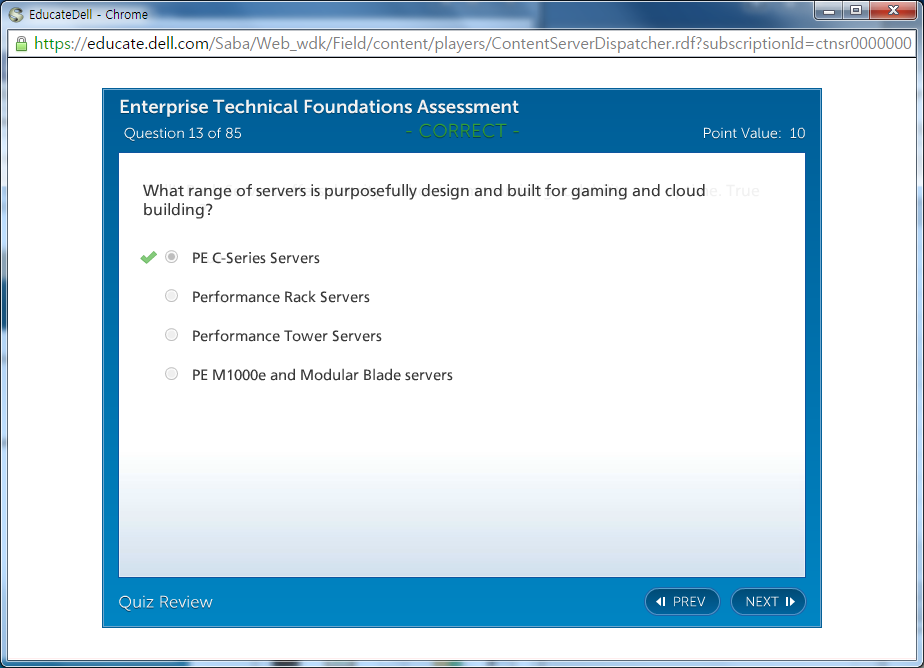The width and height of the screenshot is (924, 668).
Task: Click the EducateDell - Chrome window title
Action: [x=88, y=15]
